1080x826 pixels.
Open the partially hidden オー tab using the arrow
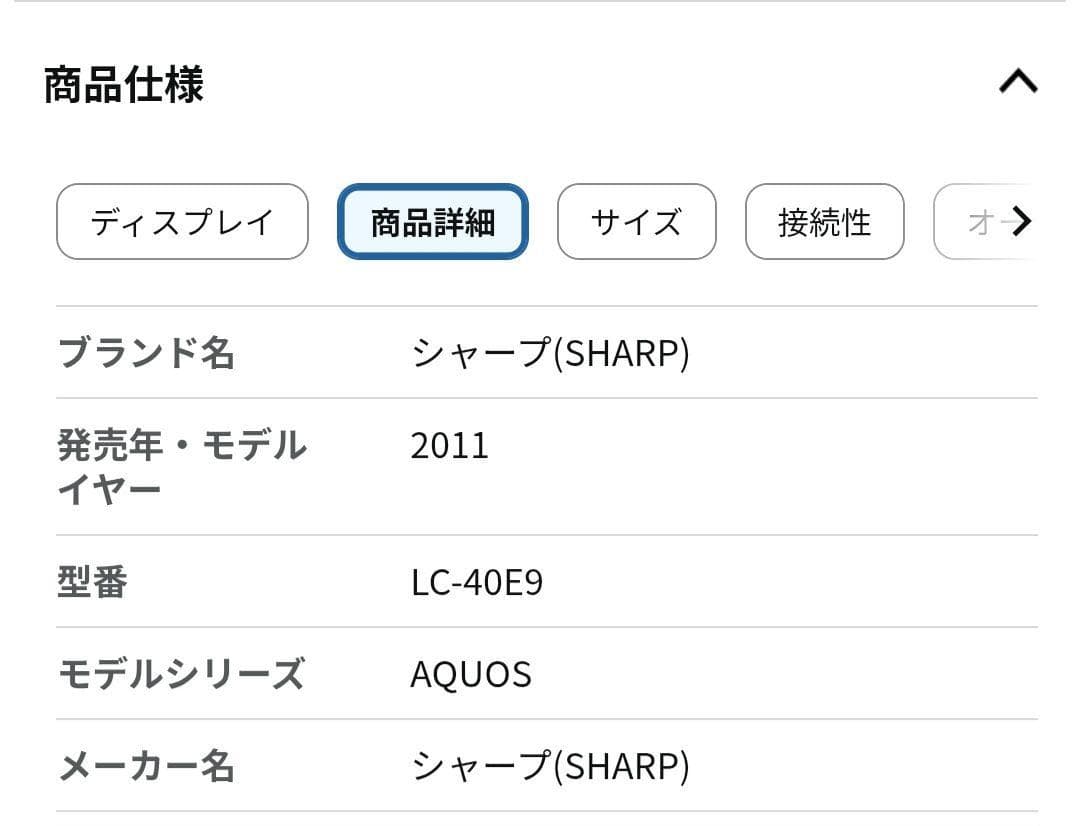(1025, 222)
